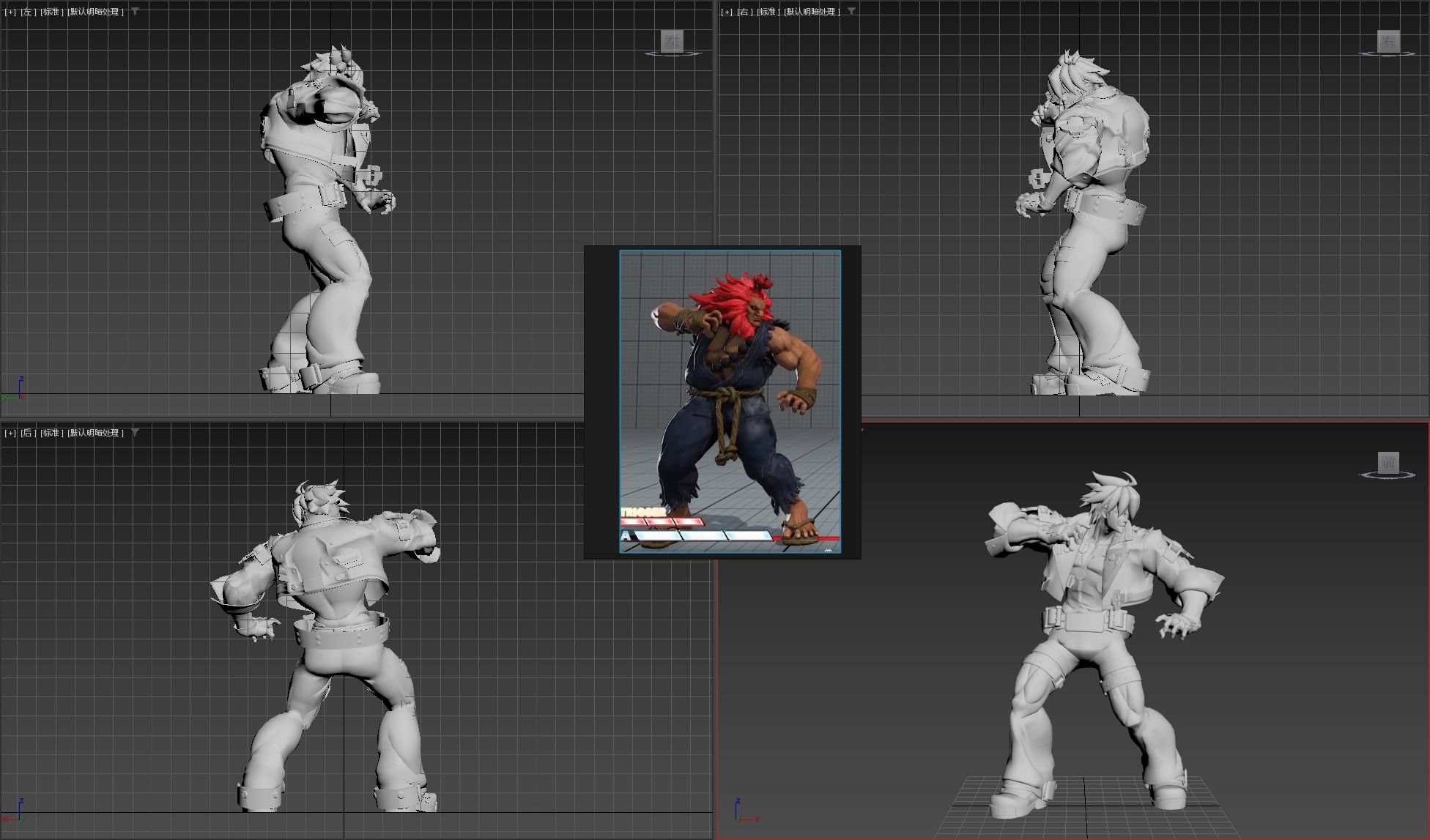This screenshot has height=840, width=1430.
Task: Open [默认明暗处理] shading menu in Left viewport
Action: 96,12
